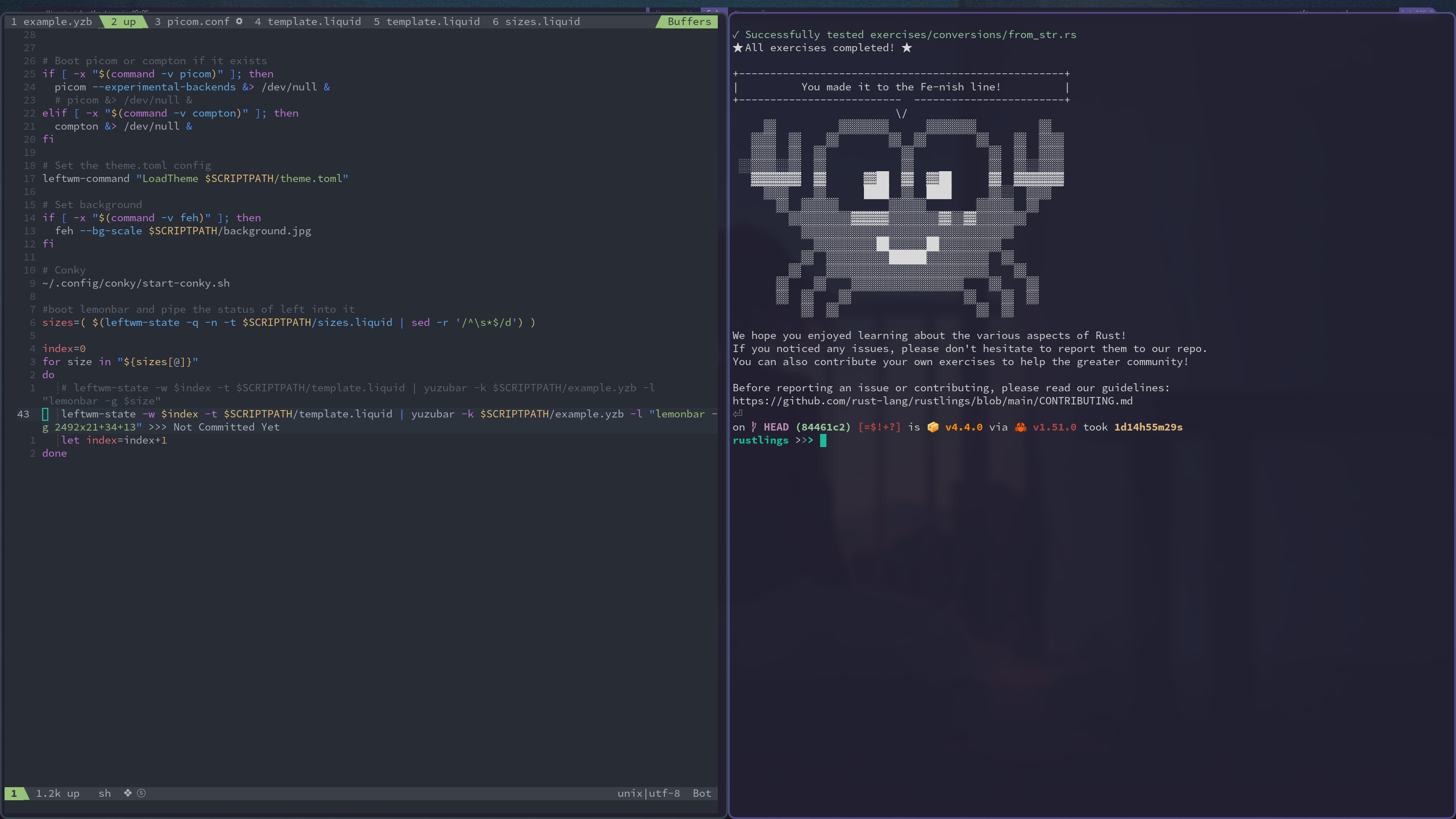Click the gear icon on the picom.conf tab
This screenshot has height=819, width=1456.
239,21
